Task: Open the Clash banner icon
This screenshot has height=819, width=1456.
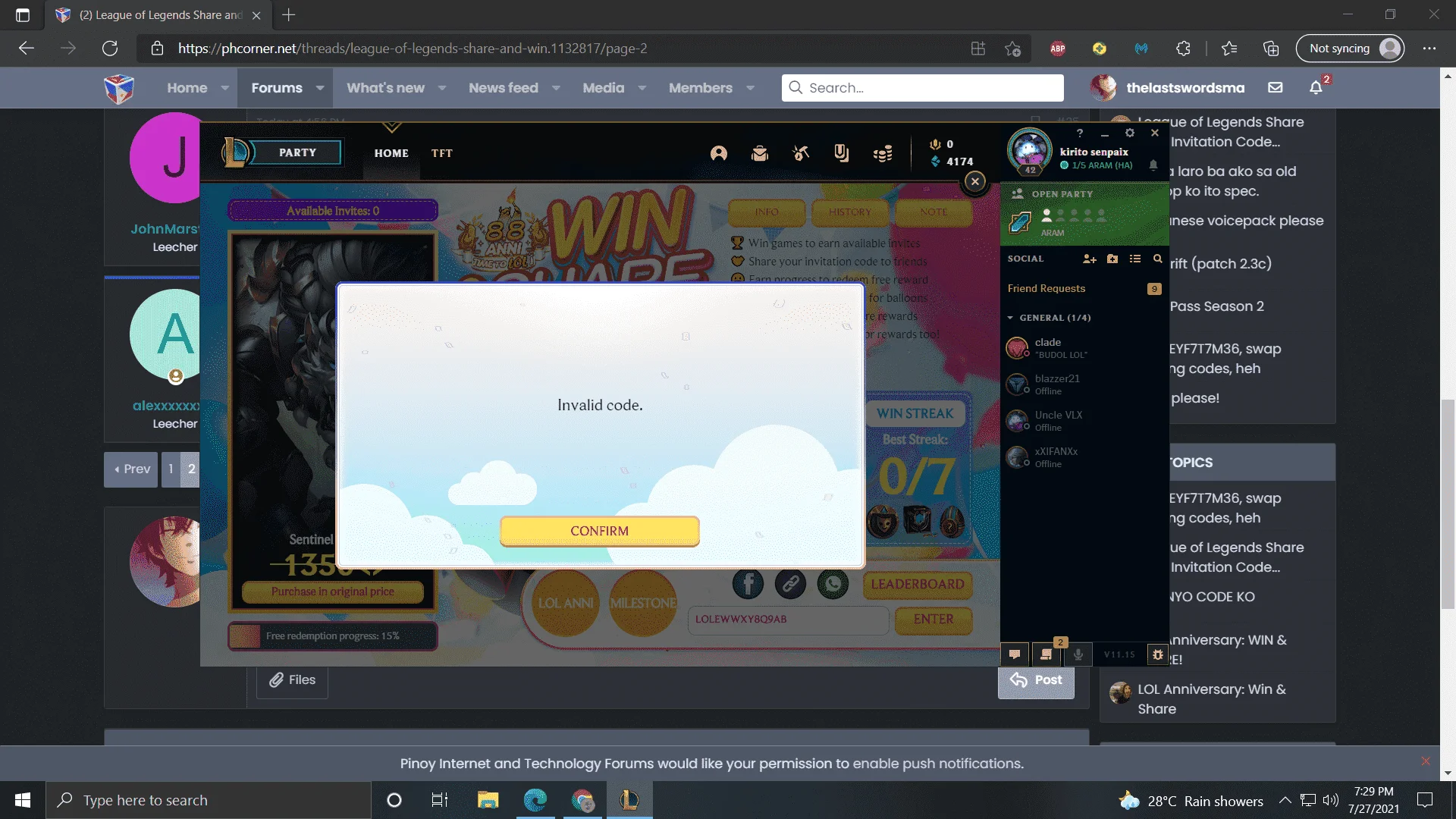Action: [842, 153]
